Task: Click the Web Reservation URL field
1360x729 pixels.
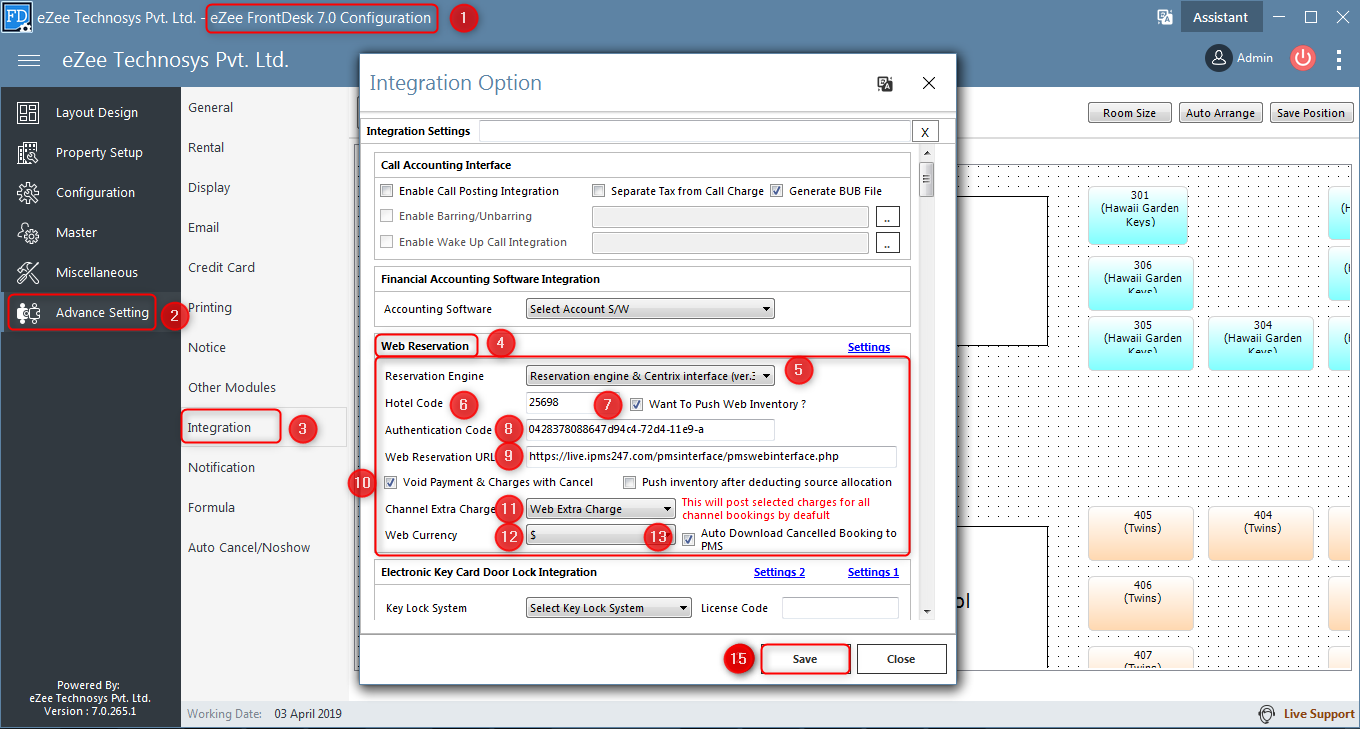Action: 711,457
